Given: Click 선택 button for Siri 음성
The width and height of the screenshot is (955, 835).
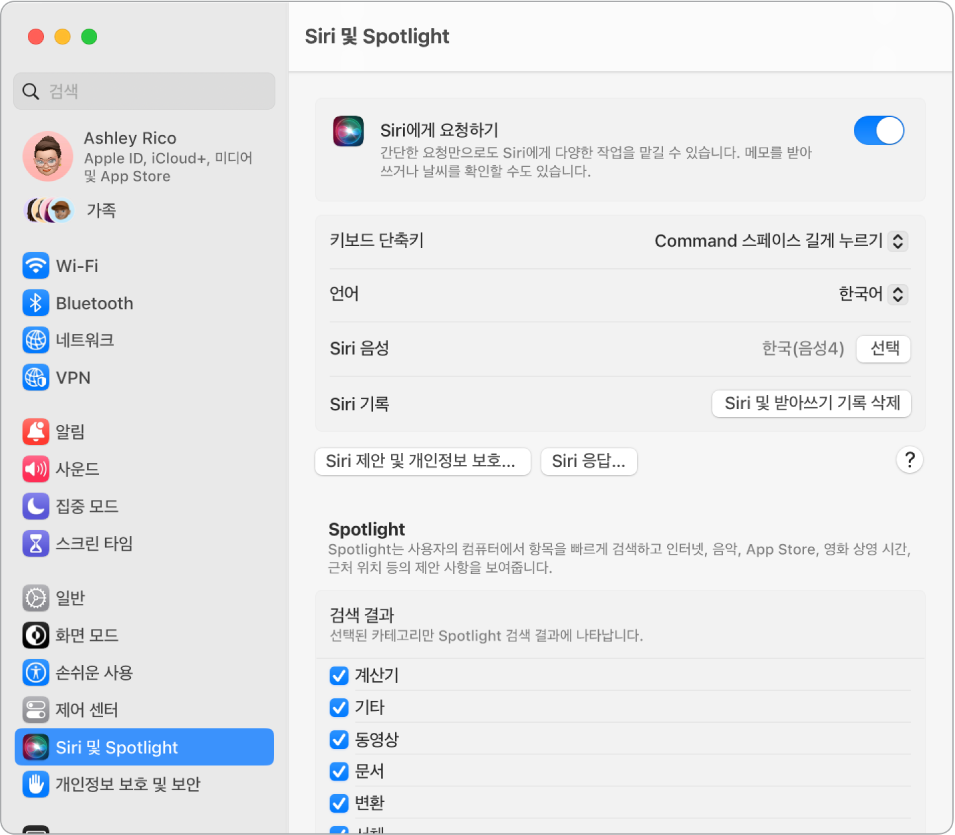Looking at the screenshot, I should click(x=883, y=348).
